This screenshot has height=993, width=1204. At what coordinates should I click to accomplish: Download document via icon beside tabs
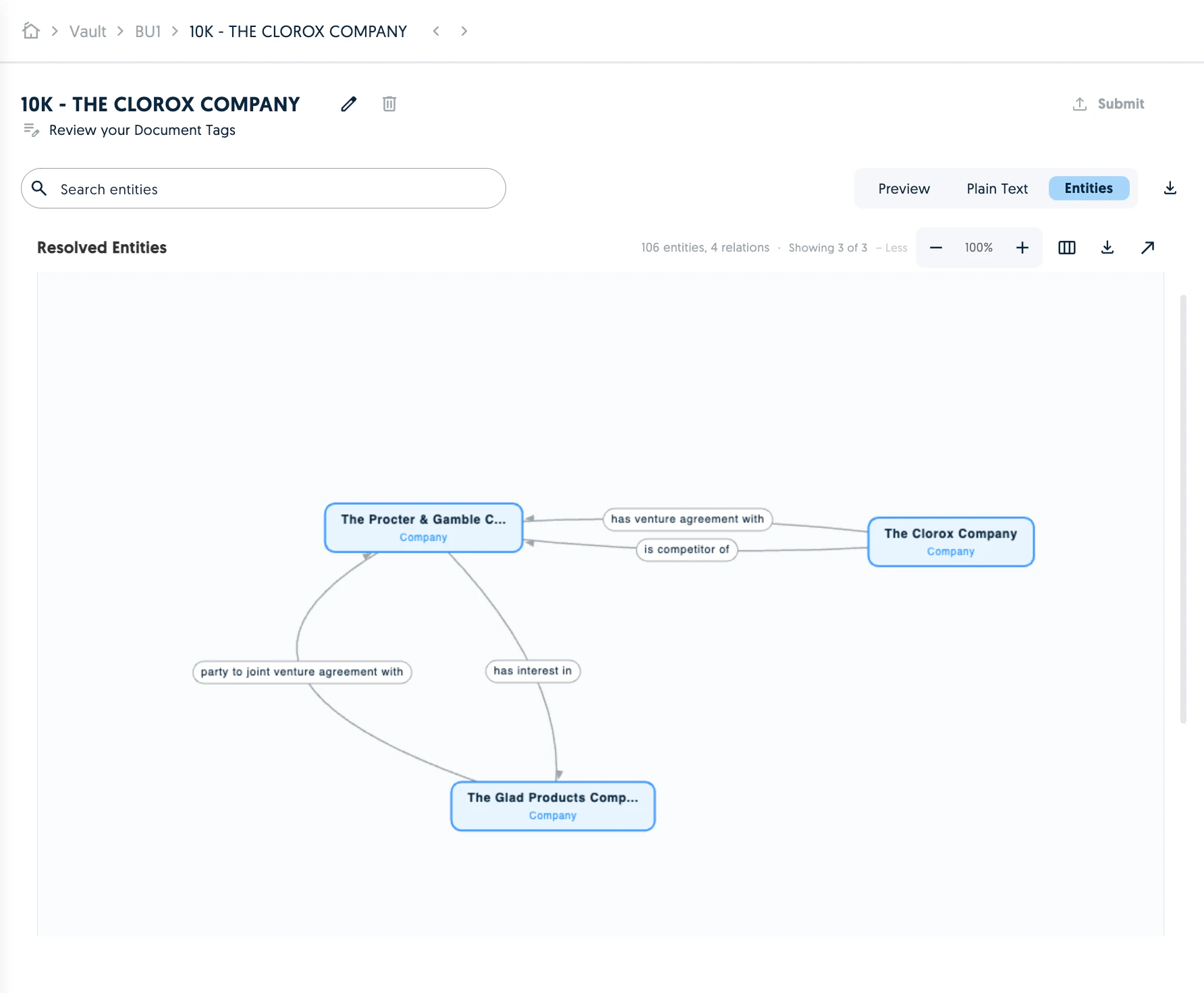click(x=1170, y=188)
